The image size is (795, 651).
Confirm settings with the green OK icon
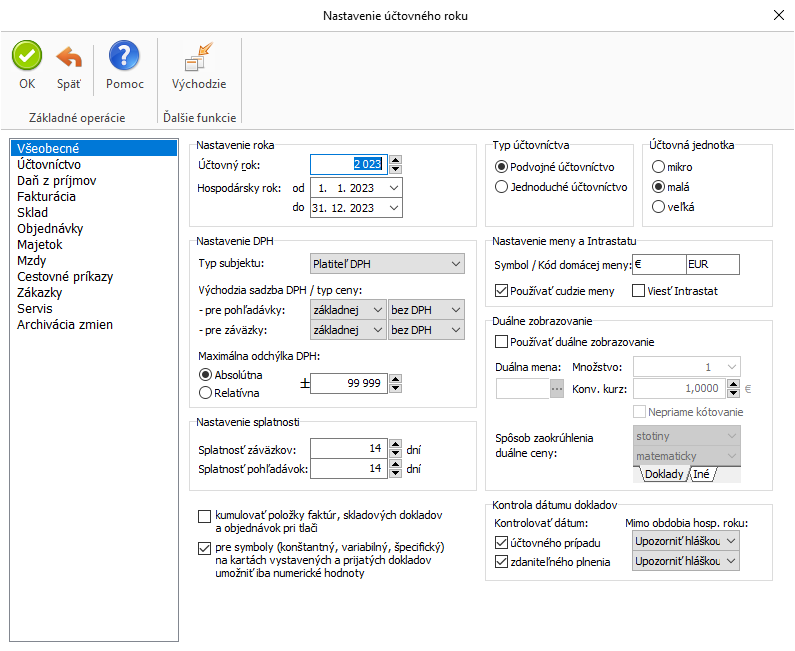27,55
